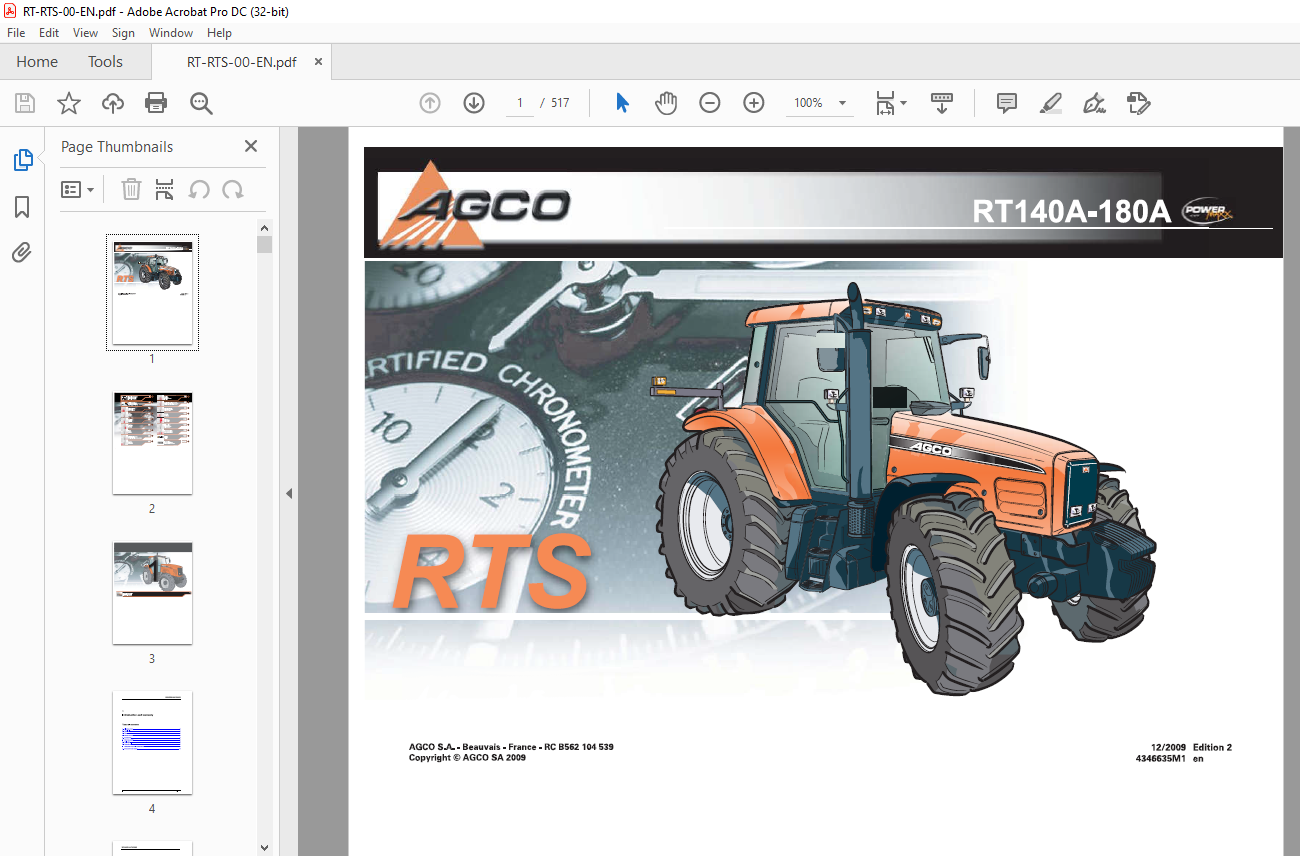
Task: Open the fit page options icon
Action: click(890, 103)
